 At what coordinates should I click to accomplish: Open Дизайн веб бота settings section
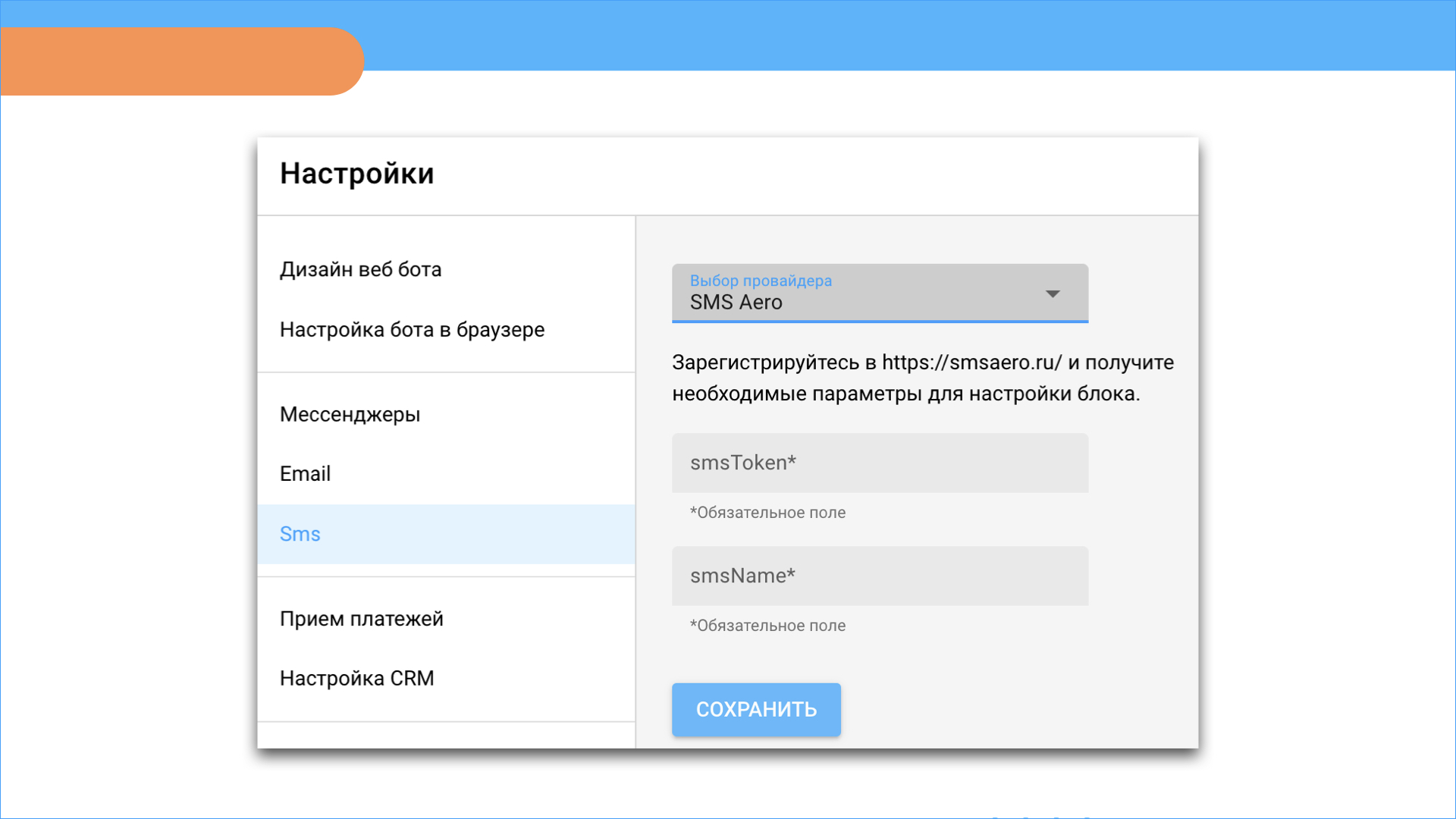click(x=360, y=270)
